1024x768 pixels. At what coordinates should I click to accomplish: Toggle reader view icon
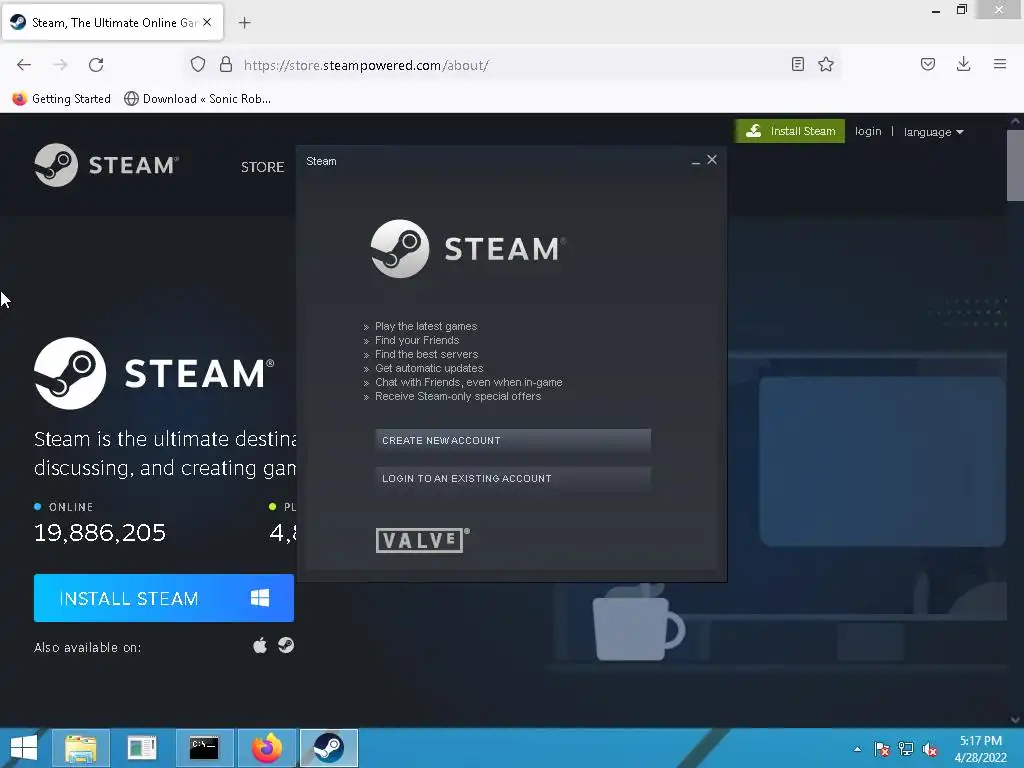click(797, 64)
